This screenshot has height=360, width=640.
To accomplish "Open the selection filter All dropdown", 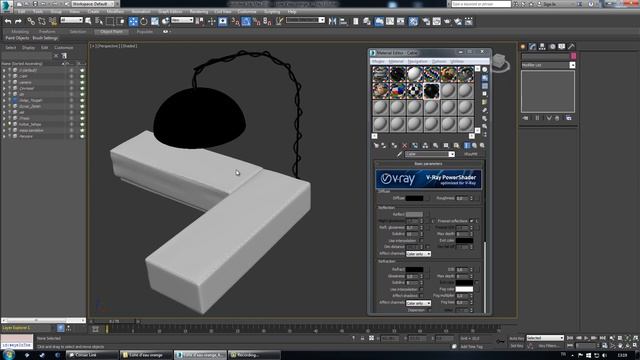I will 71,20.
